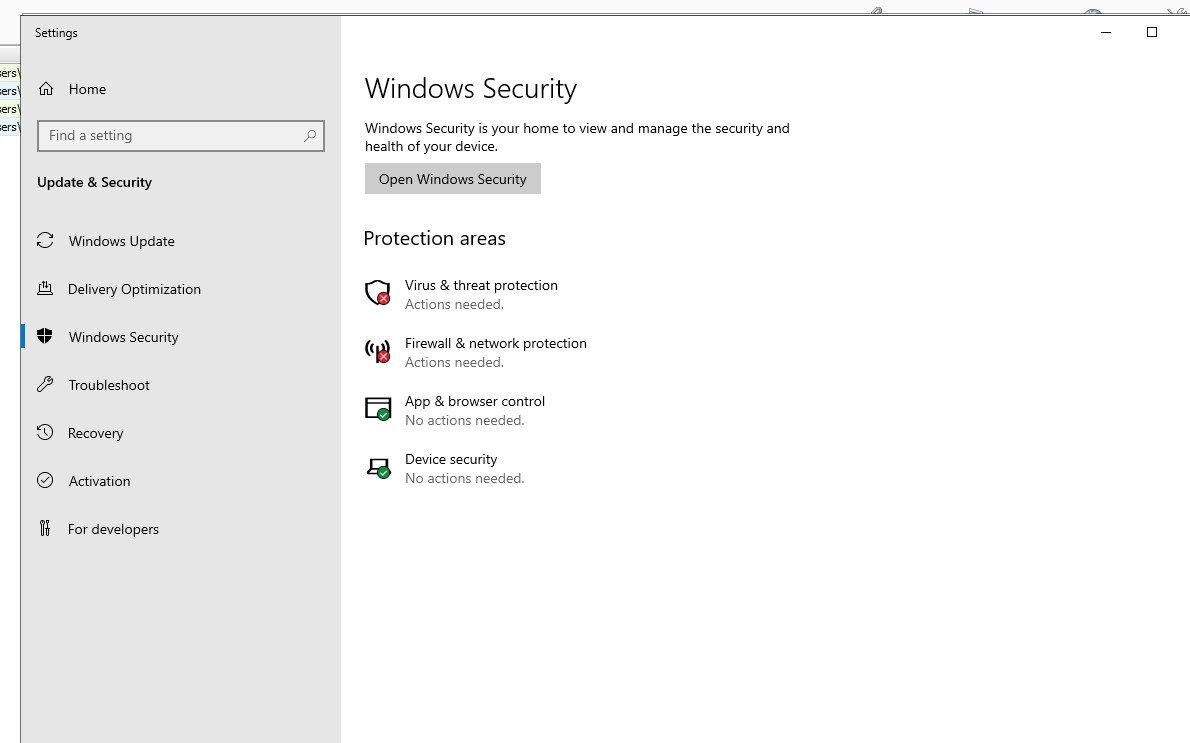Click the Windows Update refresh icon
The image size is (1190, 743).
pos(45,241)
